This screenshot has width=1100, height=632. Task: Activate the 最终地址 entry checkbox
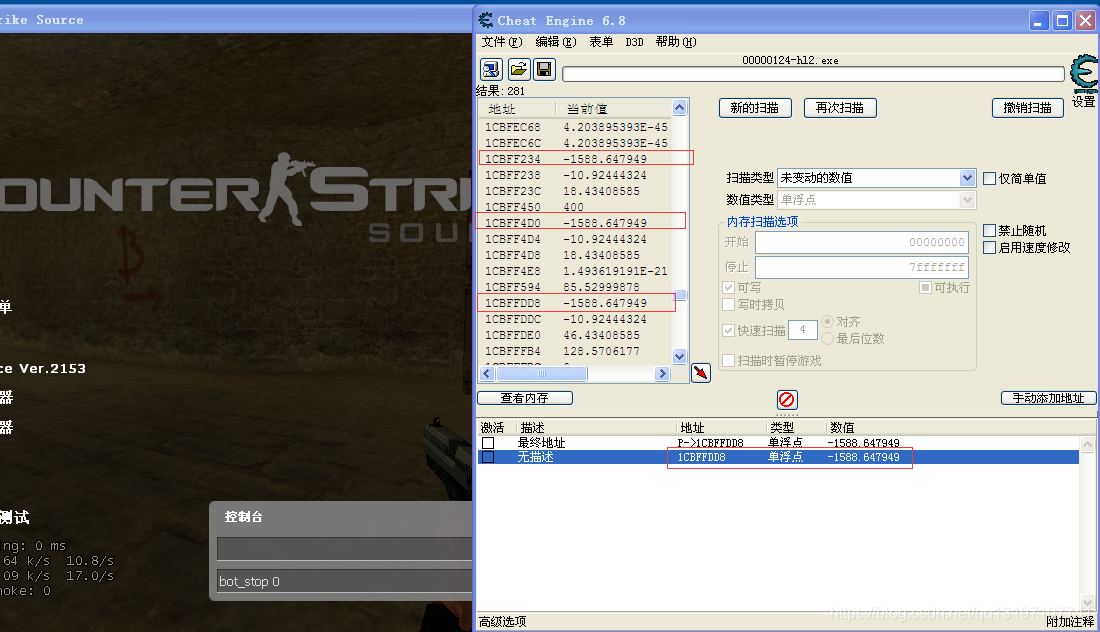pos(488,443)
